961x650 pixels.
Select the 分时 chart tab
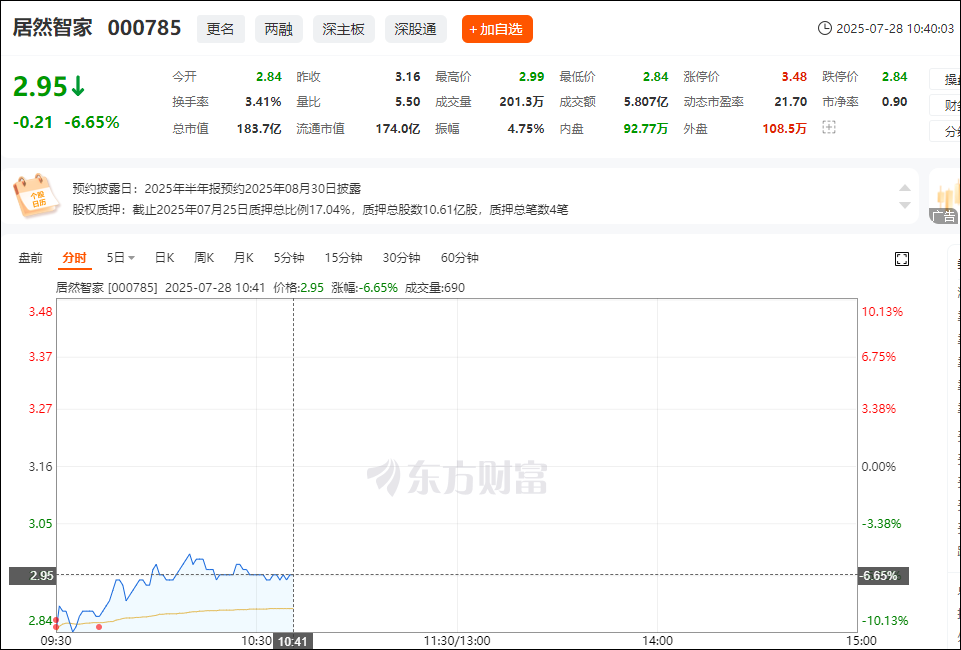click(x=75, y=258)
